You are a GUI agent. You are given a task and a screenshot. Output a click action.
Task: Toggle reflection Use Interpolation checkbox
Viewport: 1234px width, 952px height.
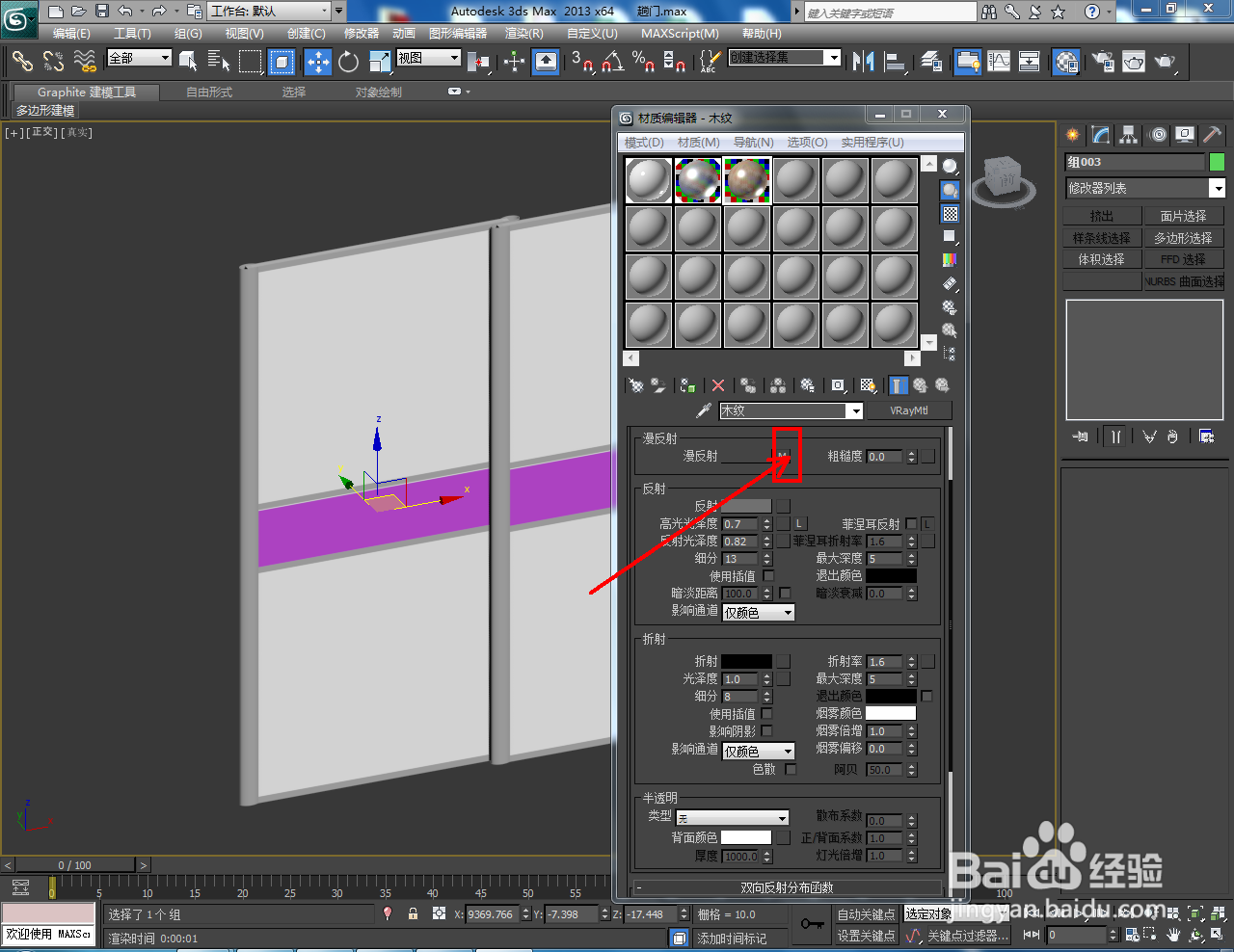(x=768, y=576)
